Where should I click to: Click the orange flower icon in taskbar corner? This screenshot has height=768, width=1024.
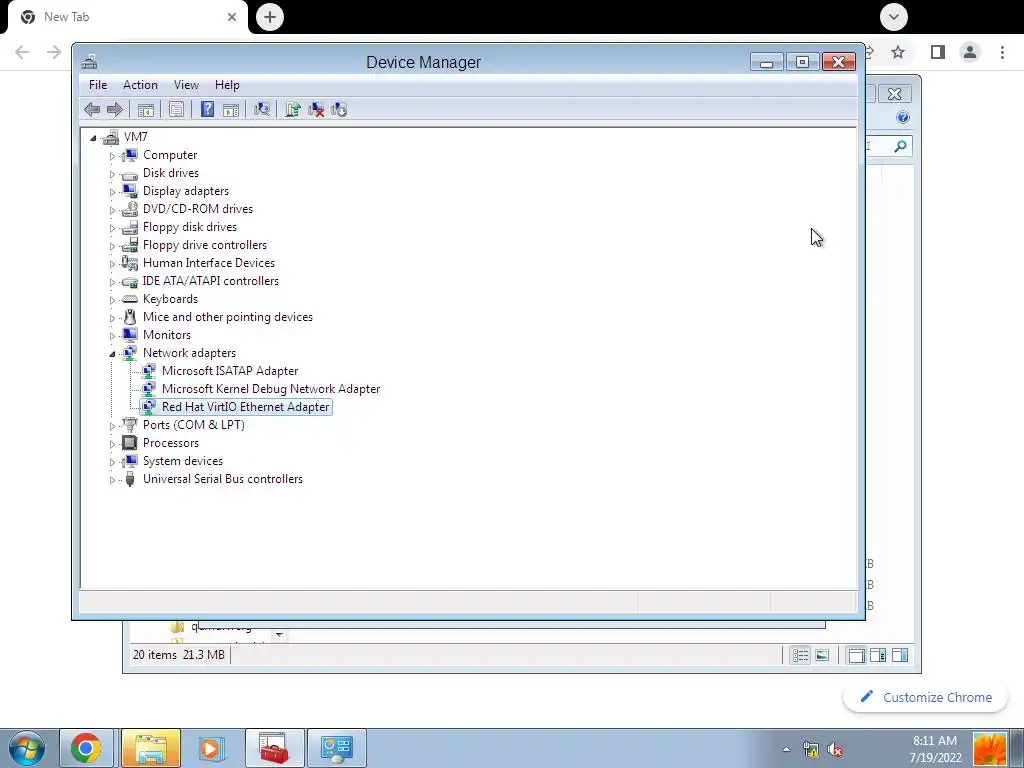click(x=989, y=748)
